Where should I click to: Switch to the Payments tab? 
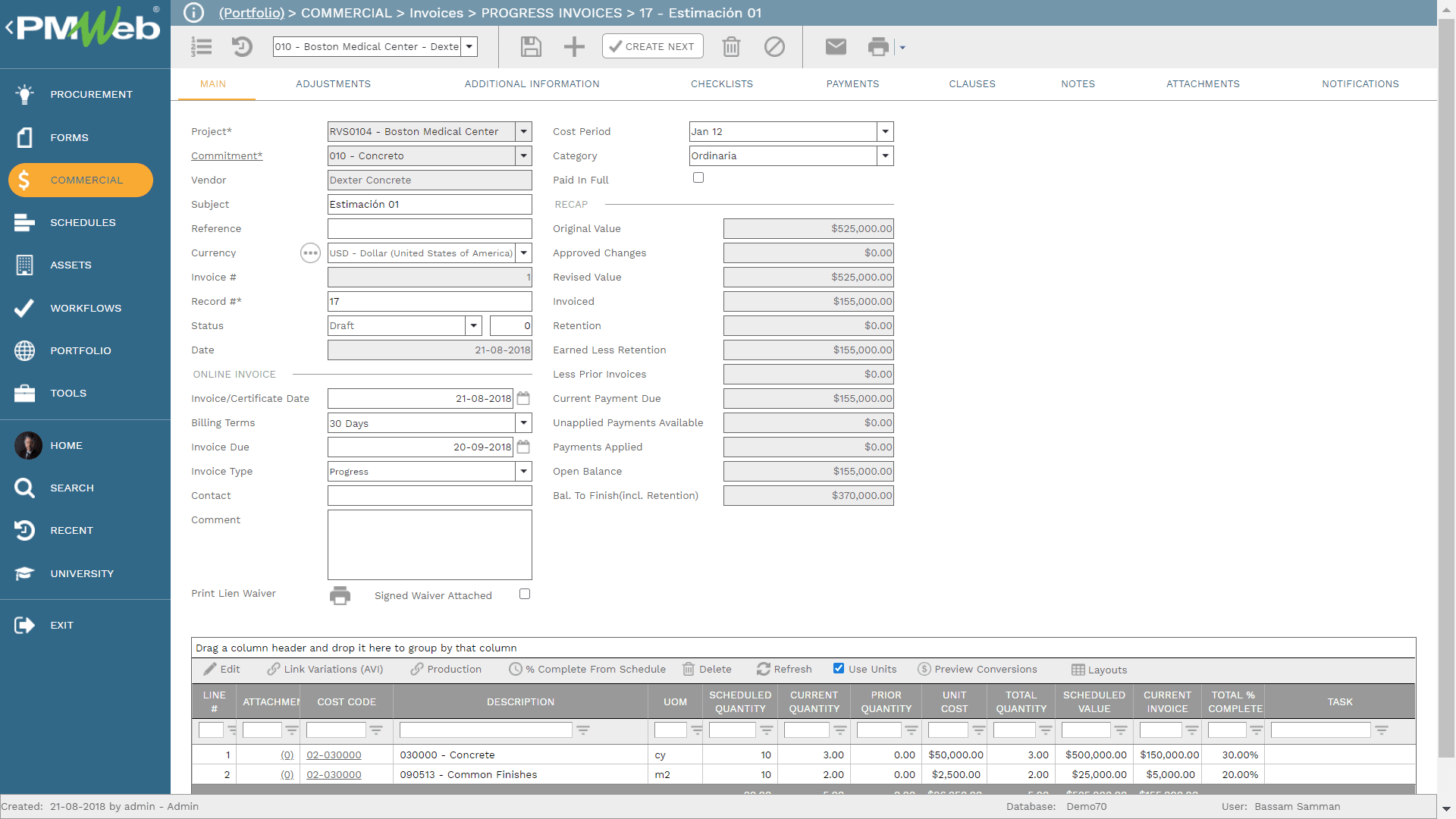(852, 84)
